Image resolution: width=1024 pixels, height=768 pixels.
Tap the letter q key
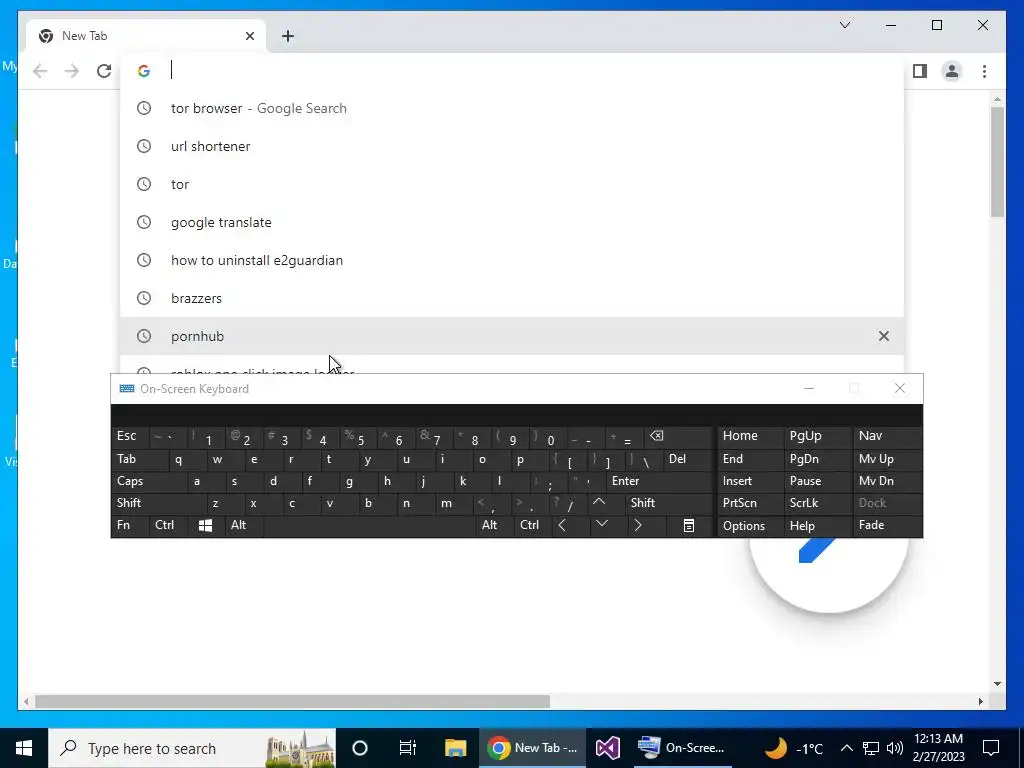[187, 459]
